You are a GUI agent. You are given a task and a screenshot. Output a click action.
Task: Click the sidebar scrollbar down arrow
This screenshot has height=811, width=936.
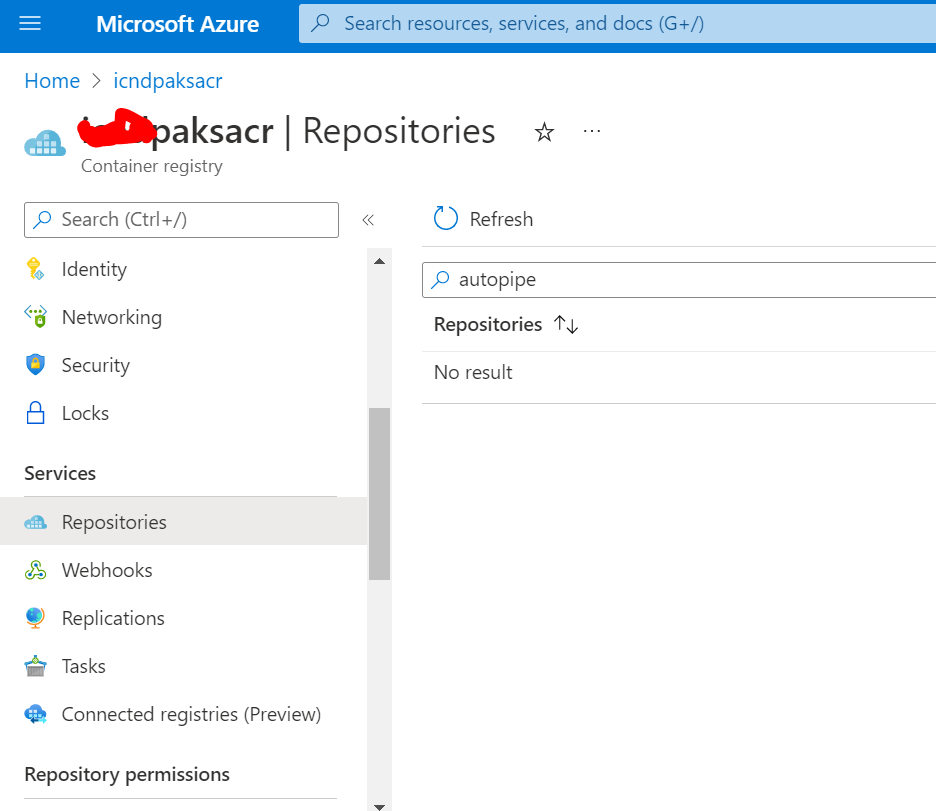click(379, 806)
